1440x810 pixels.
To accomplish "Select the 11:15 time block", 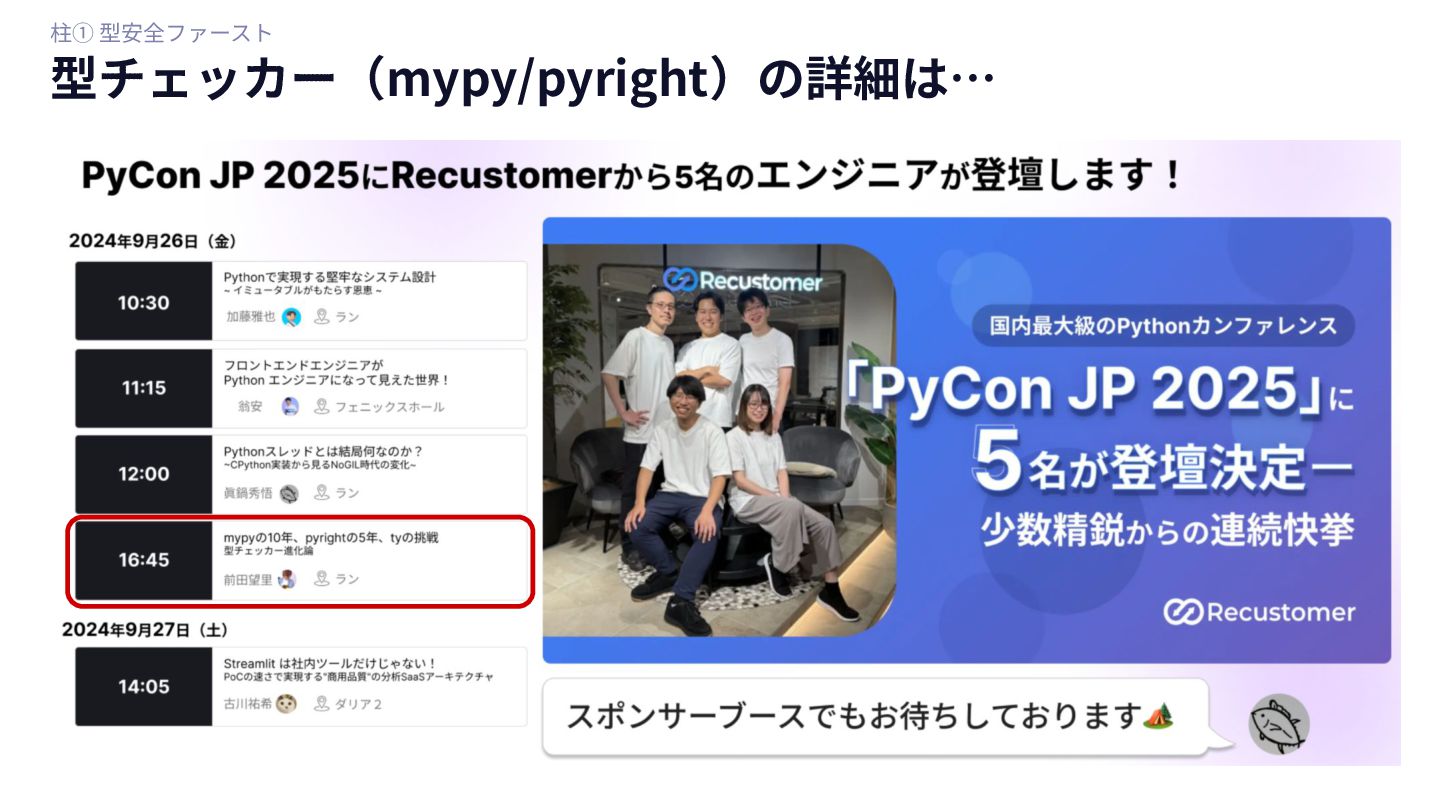I will [x=144, y=388].
